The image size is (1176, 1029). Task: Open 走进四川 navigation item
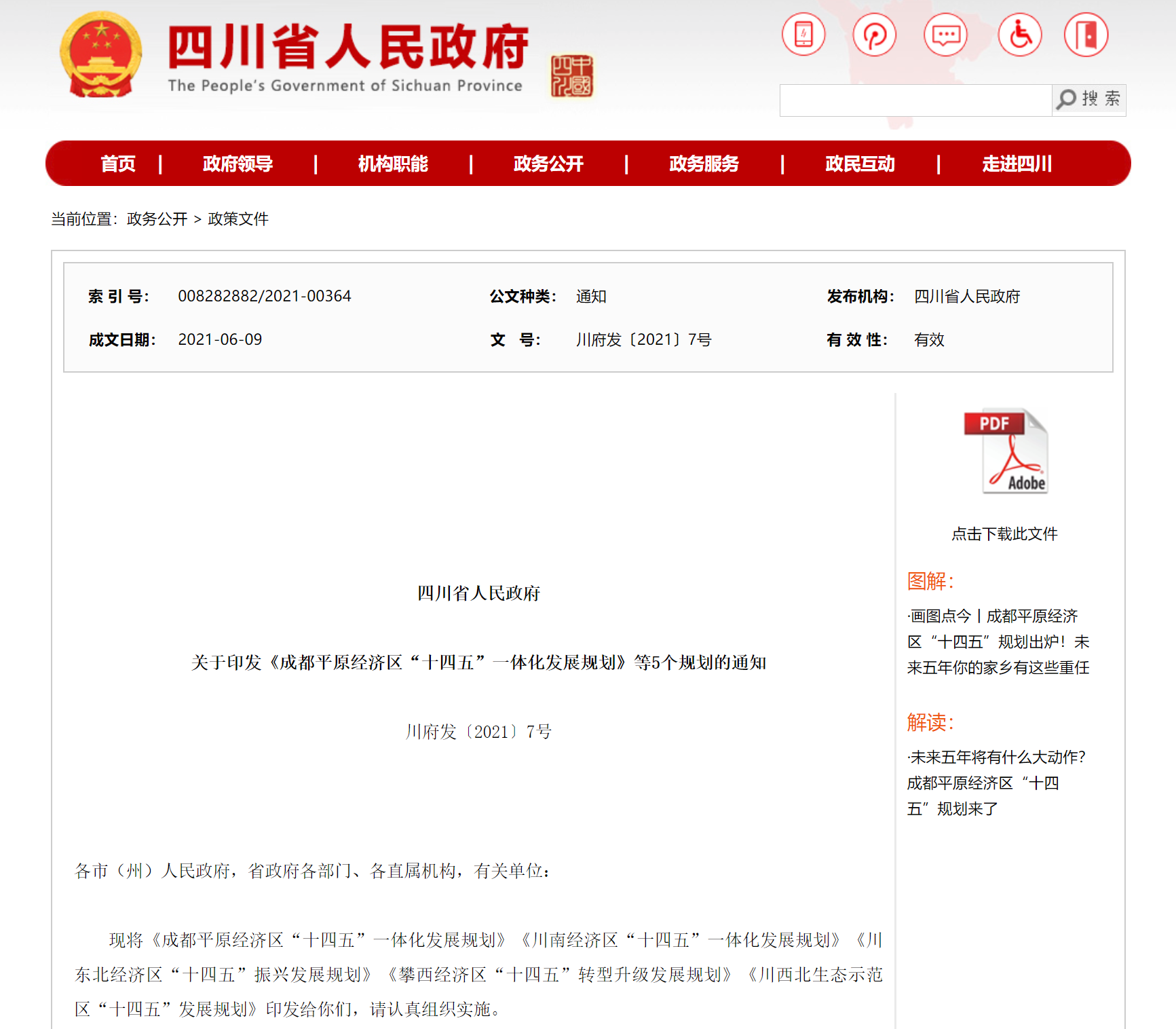pyautogui.click(x=1017, y=164)
